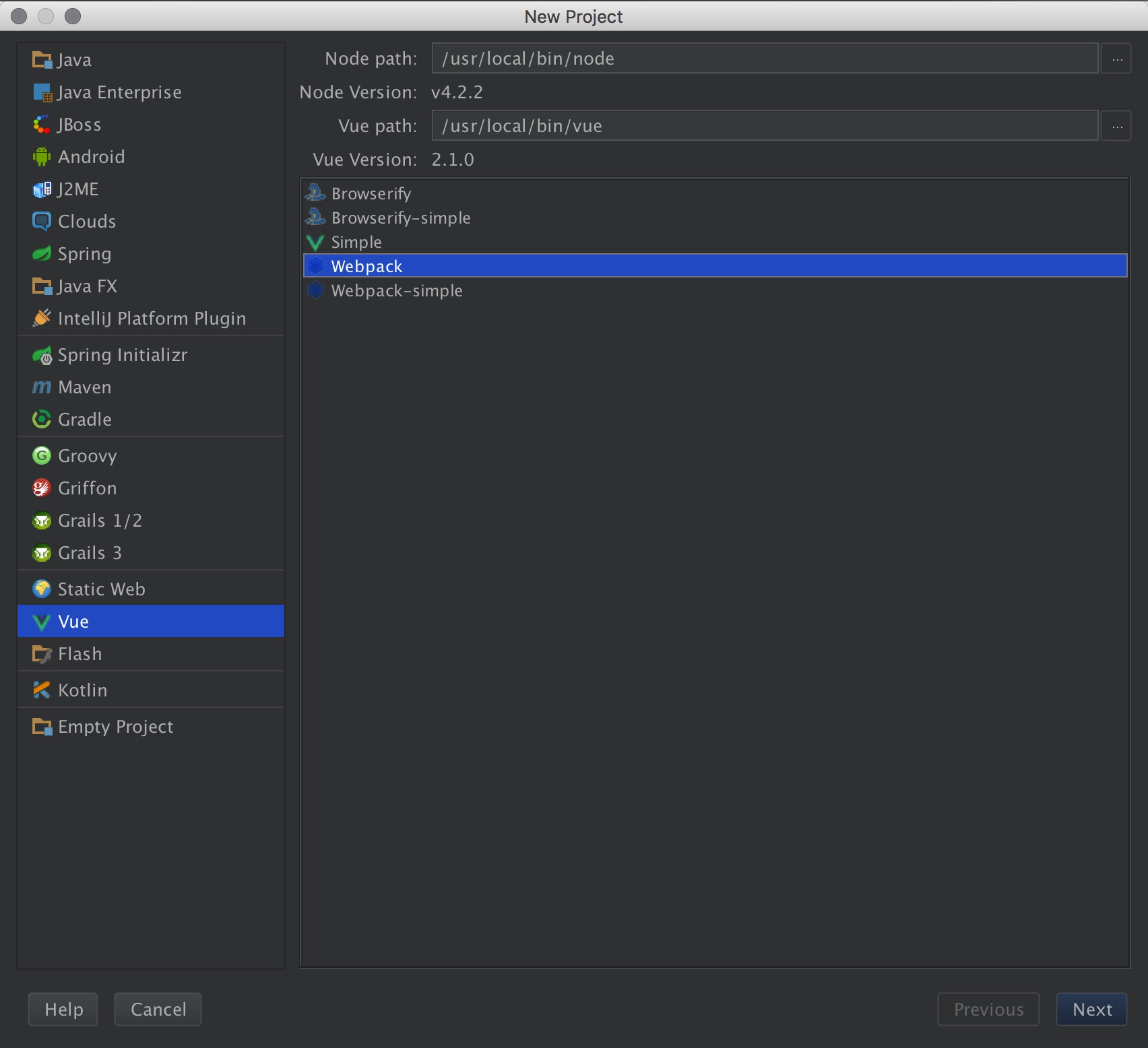Pick the Webpack-simple template name
Image resolution: width=1148 pixels, height=1048 pixels.
(x=397, y=290)
